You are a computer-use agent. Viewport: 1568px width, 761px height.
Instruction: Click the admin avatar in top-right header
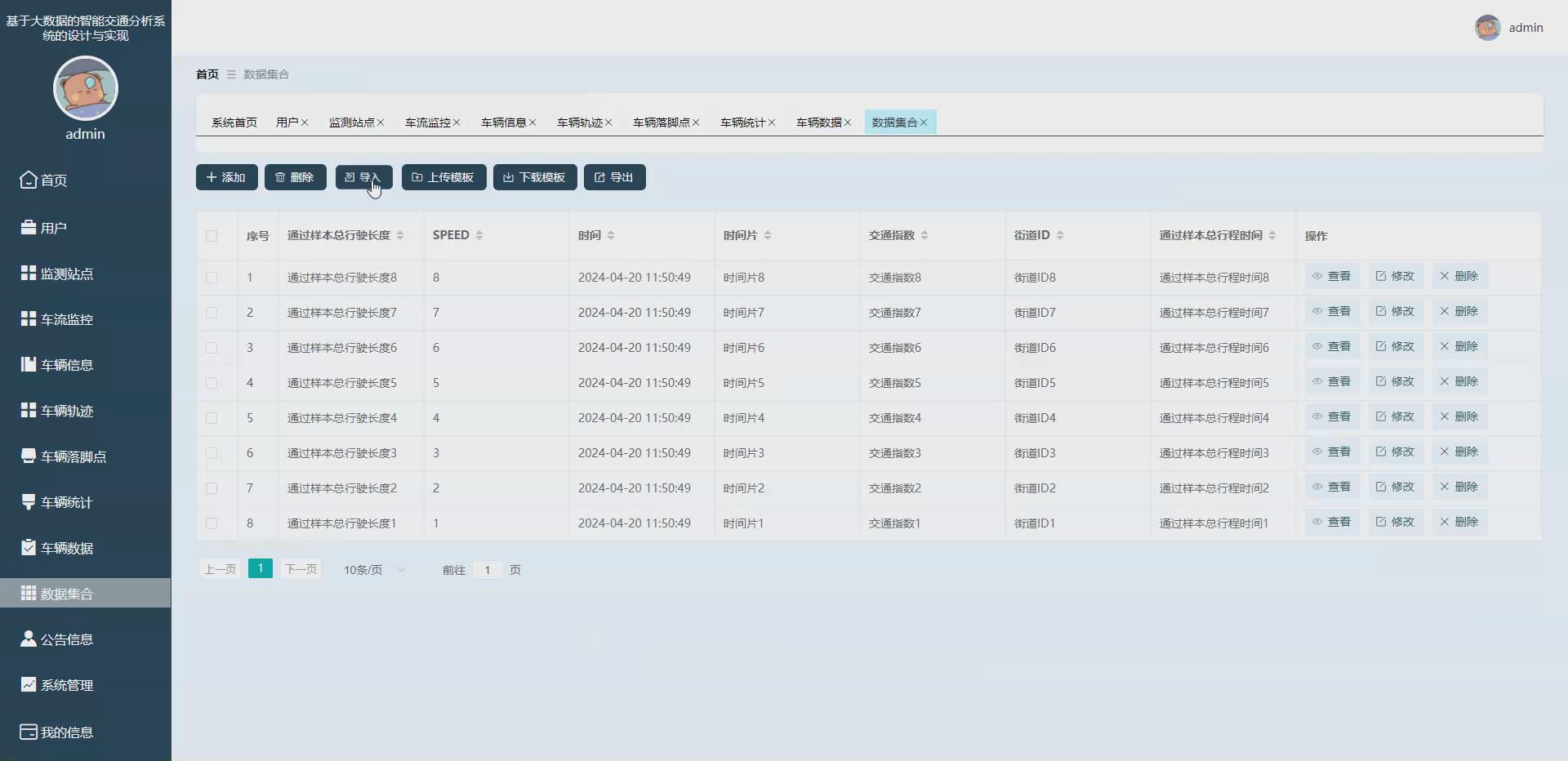pyautogui.click(x=1487, y=28)
